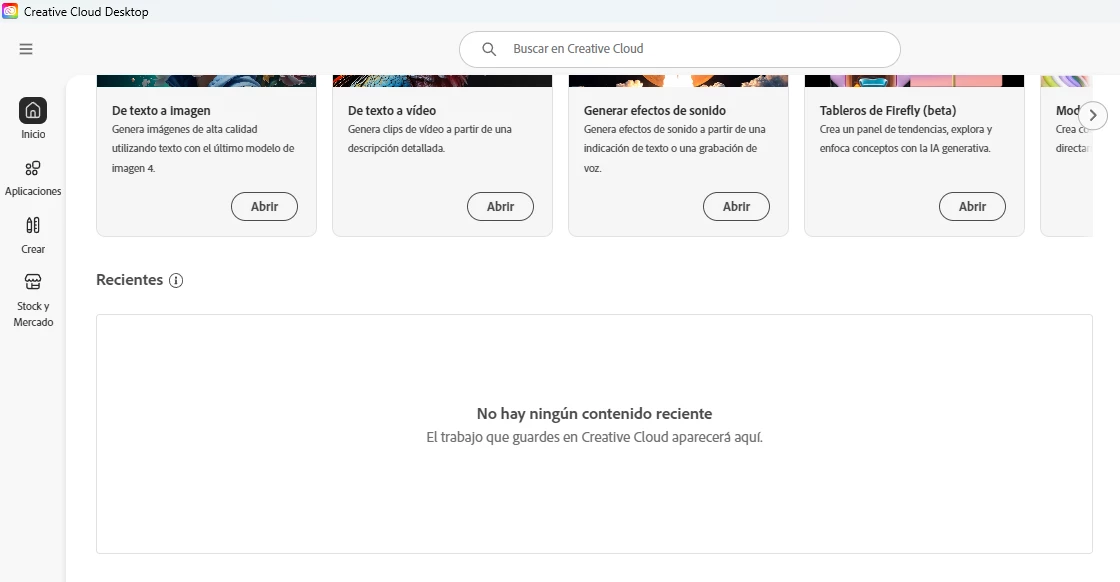Click the No hay ningún contenido reciente message

pos(594,413)
